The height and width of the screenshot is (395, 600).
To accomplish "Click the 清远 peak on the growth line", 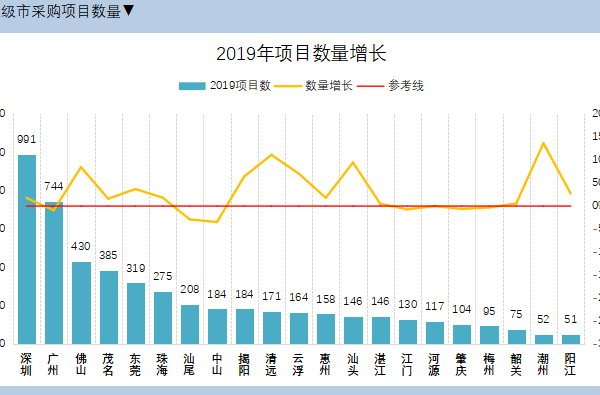I will point(271,155).
